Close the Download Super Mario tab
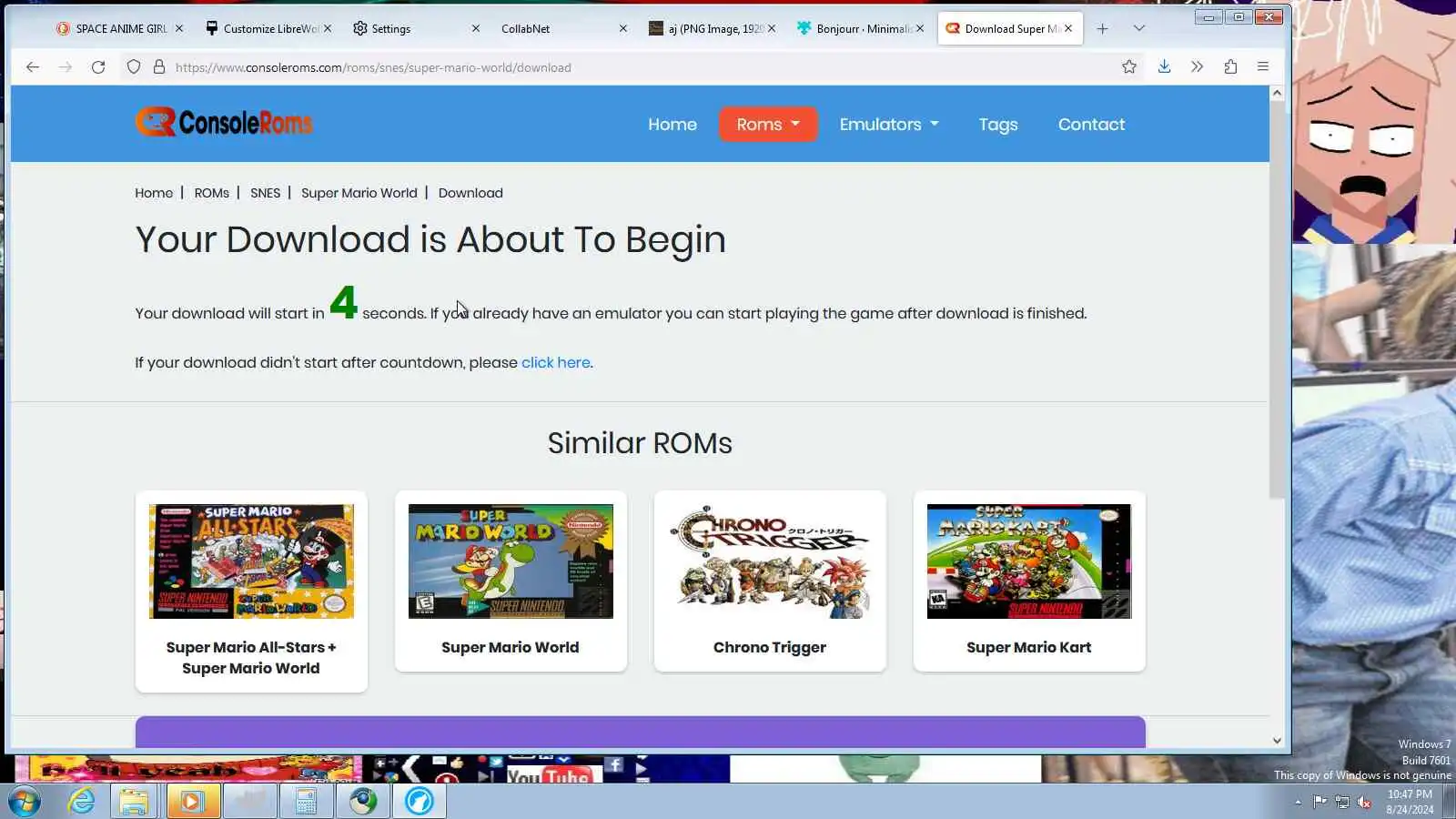 (x=1068, y=28)
